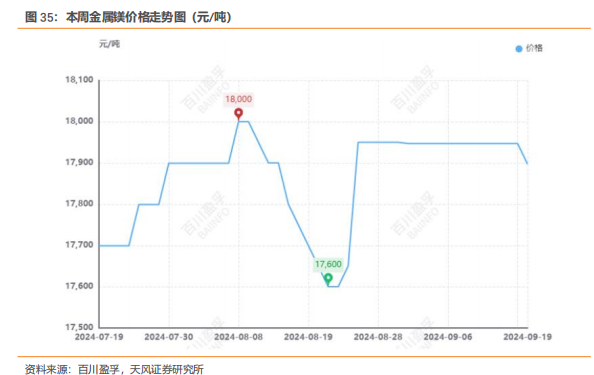The width and height of the screenshot is (594, 375).
Task: Click x-axis date 2024-07-19
Action: coord(99,337)
